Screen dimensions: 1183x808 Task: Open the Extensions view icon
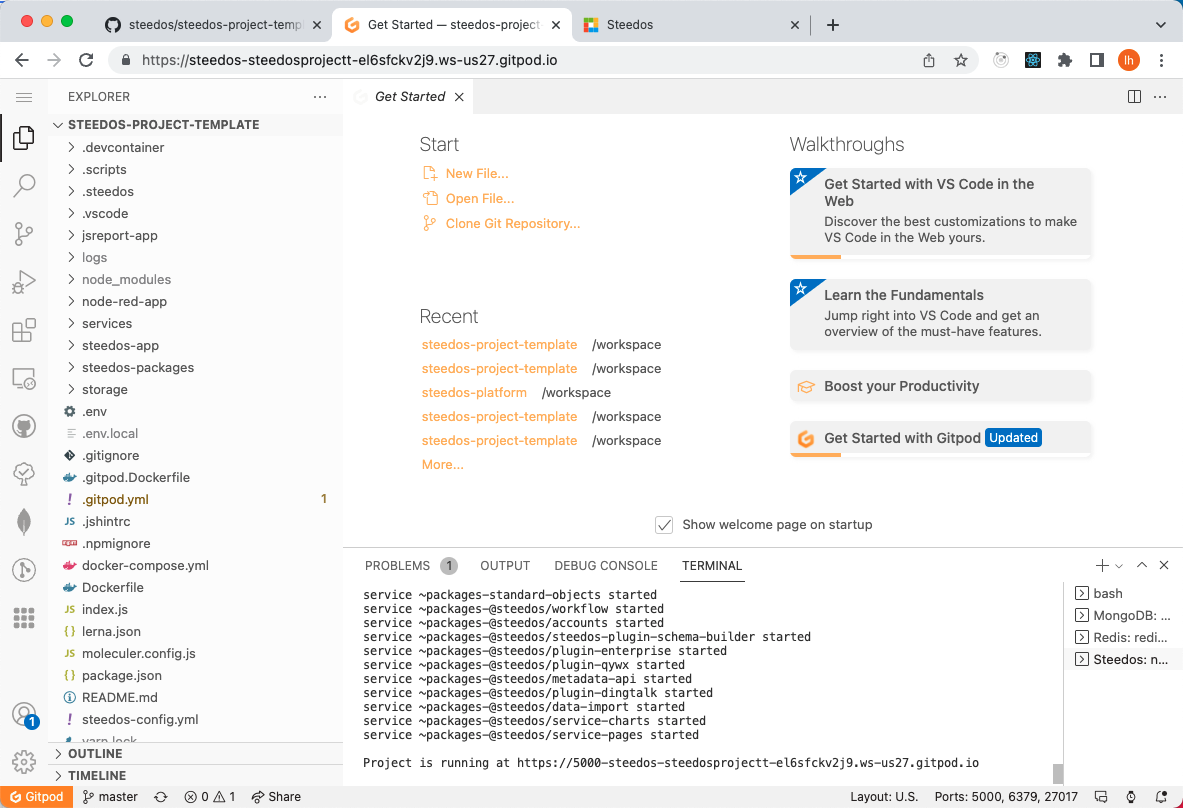[23, 330]
